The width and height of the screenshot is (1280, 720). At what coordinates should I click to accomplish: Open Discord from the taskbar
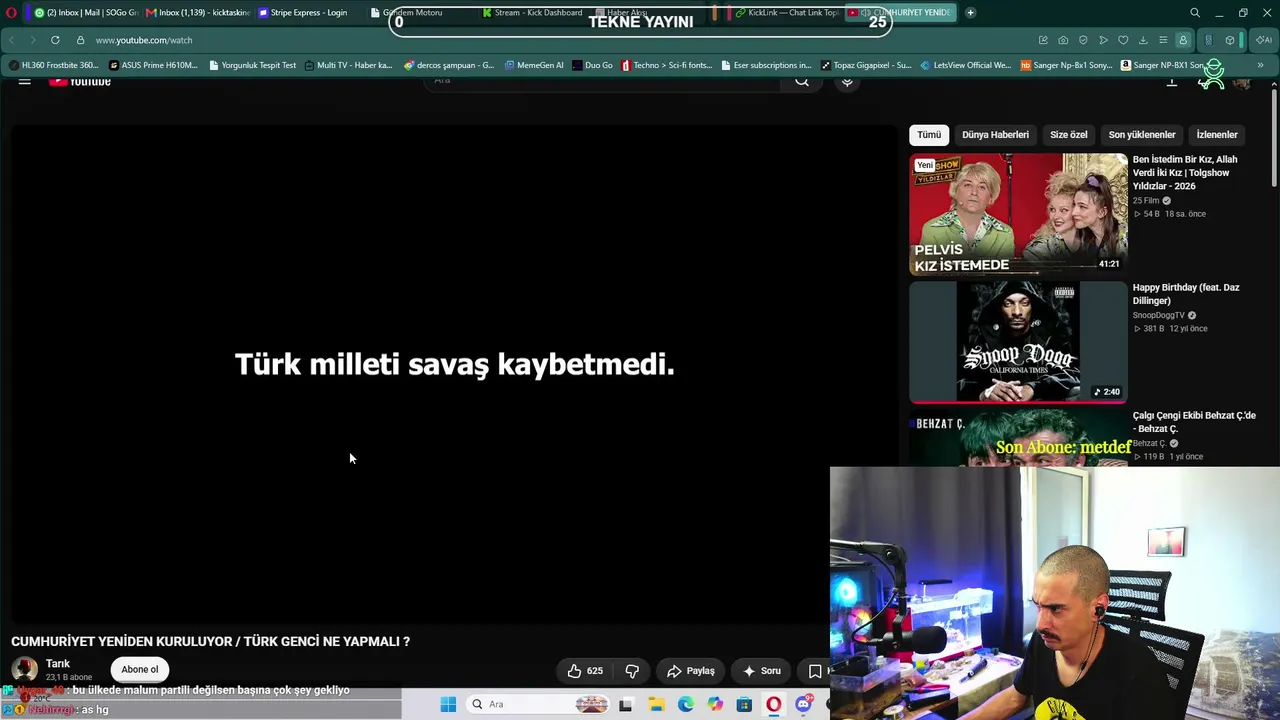click(803, 705)
